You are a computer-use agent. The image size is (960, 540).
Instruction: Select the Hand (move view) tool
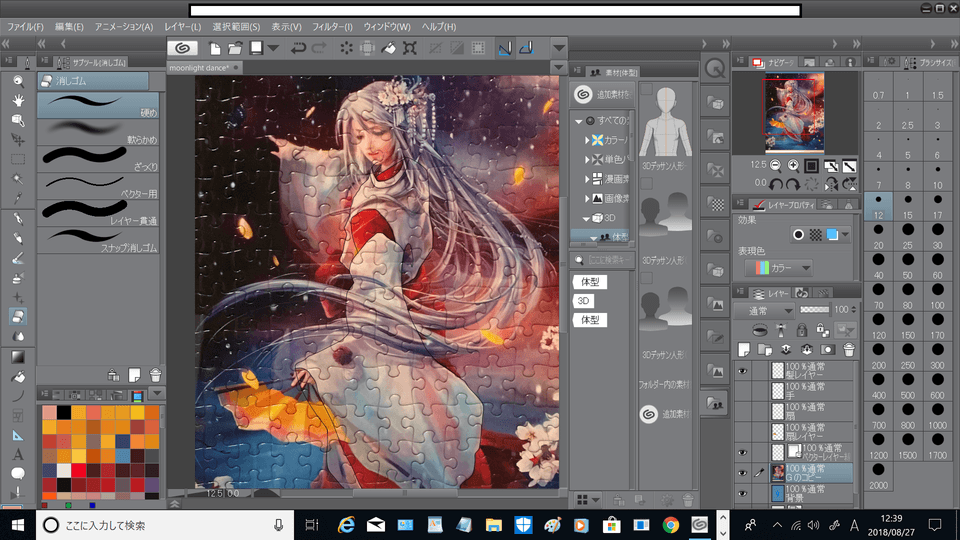click(x=18, y=100)
